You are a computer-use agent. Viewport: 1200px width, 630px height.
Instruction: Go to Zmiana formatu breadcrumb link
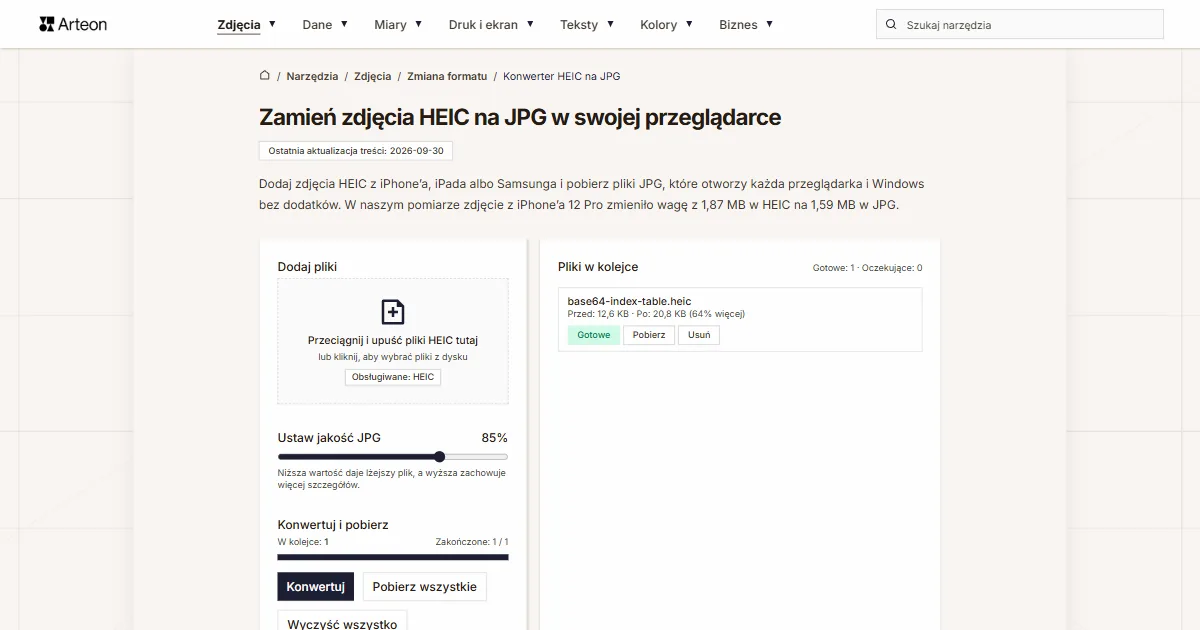coord(447,76)
